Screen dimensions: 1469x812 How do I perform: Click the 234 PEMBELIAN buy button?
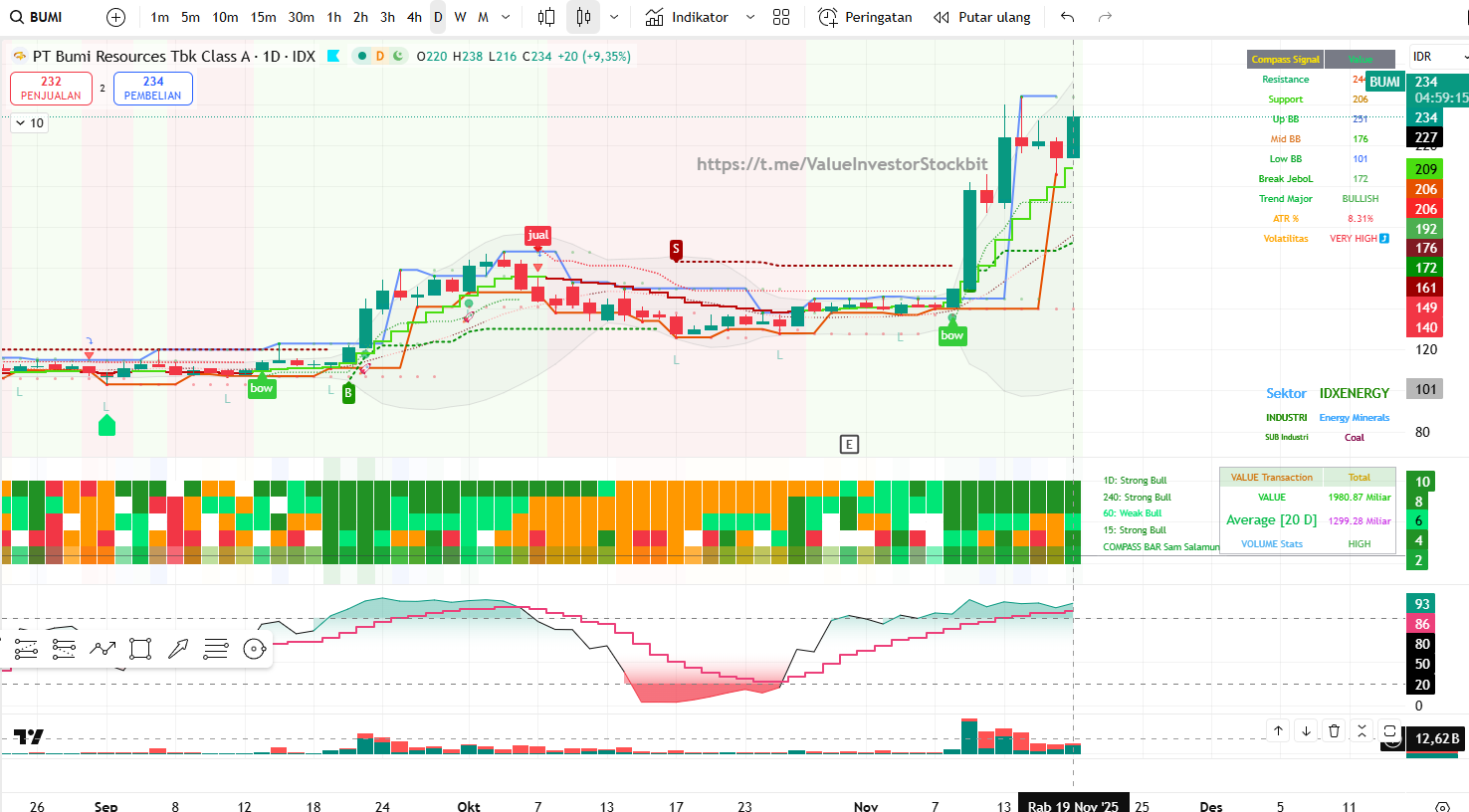tap(153, 89)
